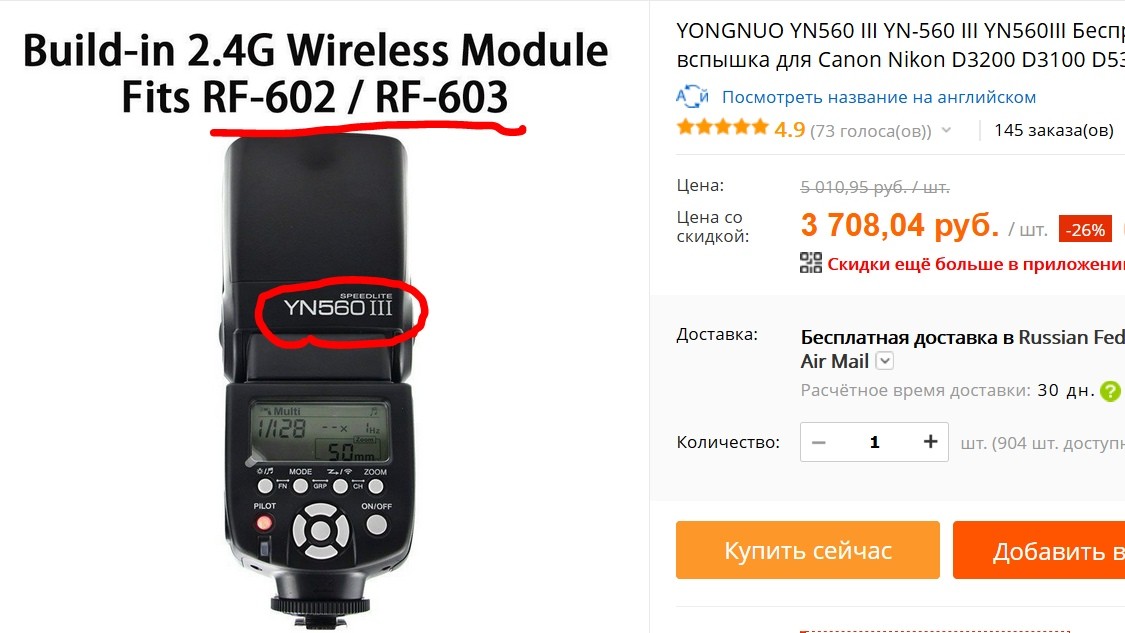
Task: Click the orange star rating icons
Action: pyautogui.click(x=722, y=128)
